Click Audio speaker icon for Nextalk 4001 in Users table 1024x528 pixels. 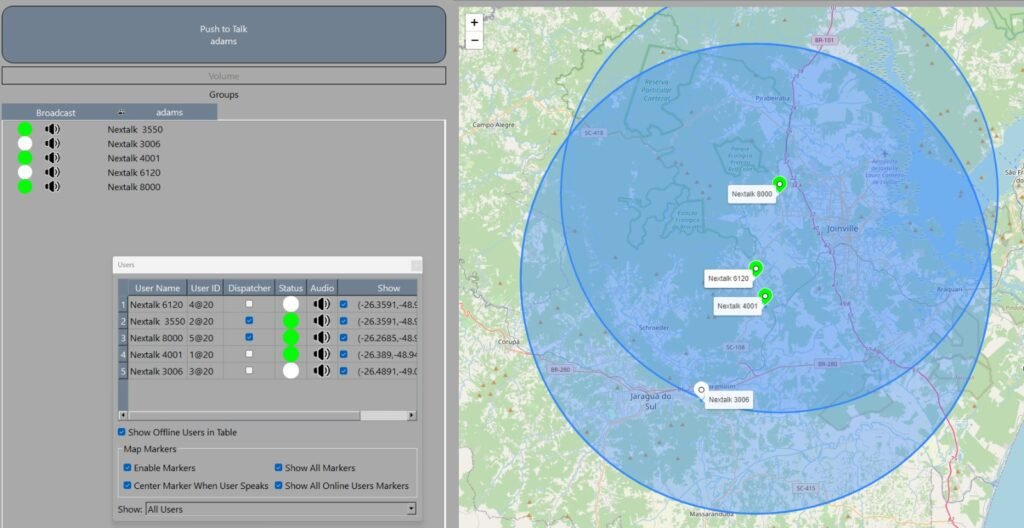click(x=321, y=354)
